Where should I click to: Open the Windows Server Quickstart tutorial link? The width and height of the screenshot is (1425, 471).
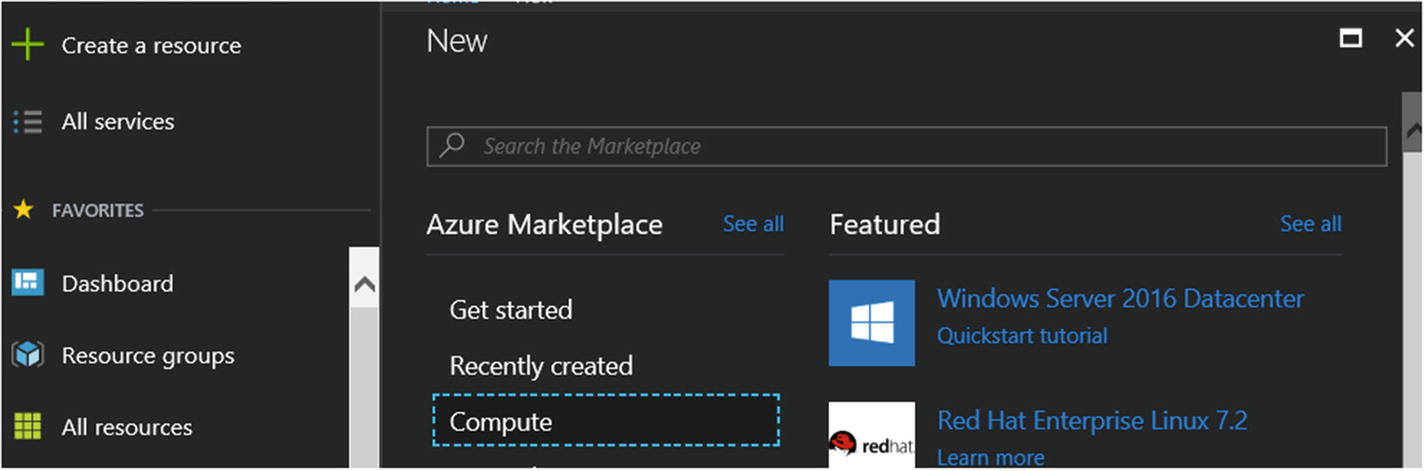1021,336
